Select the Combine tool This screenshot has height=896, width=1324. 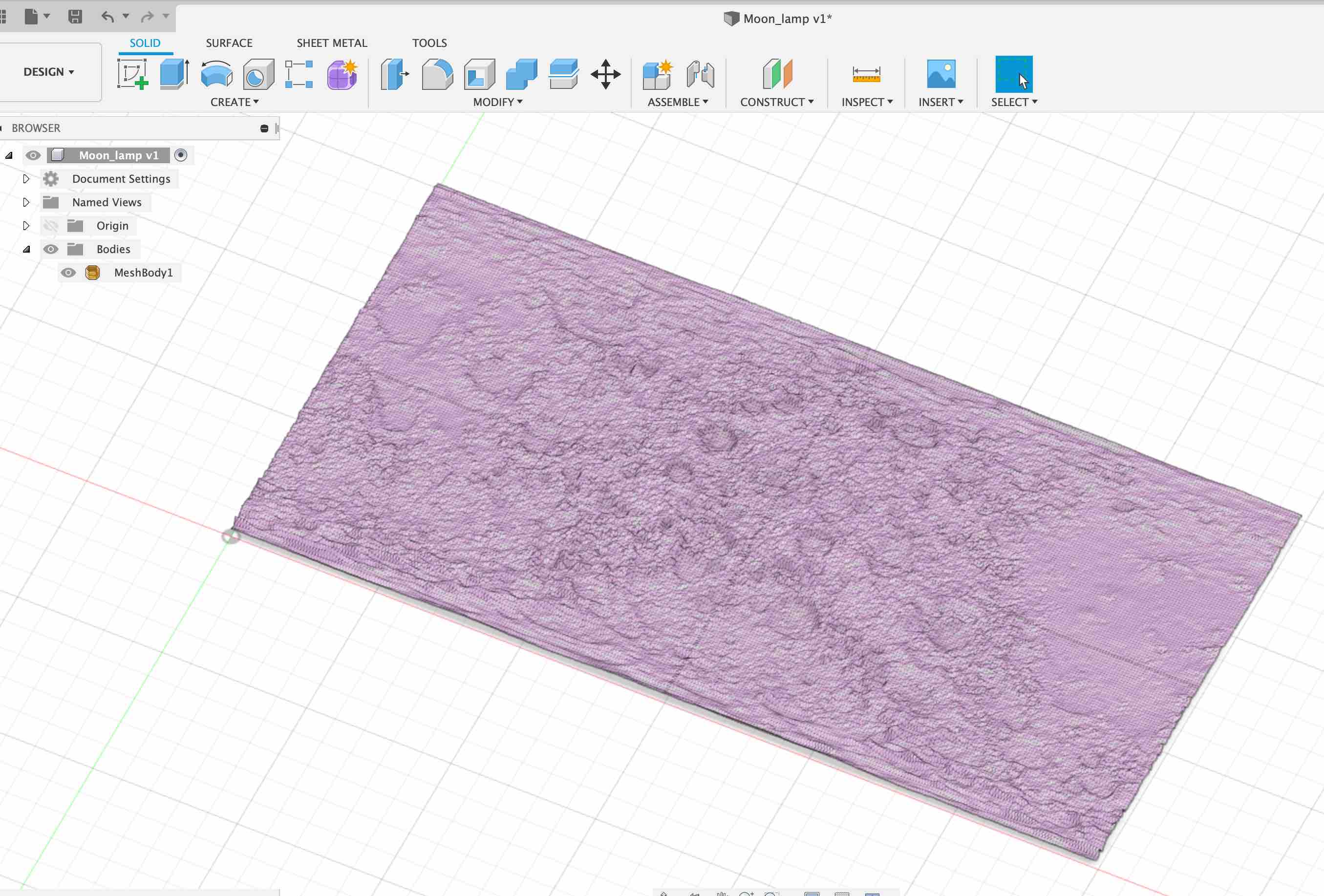point(521,74)
